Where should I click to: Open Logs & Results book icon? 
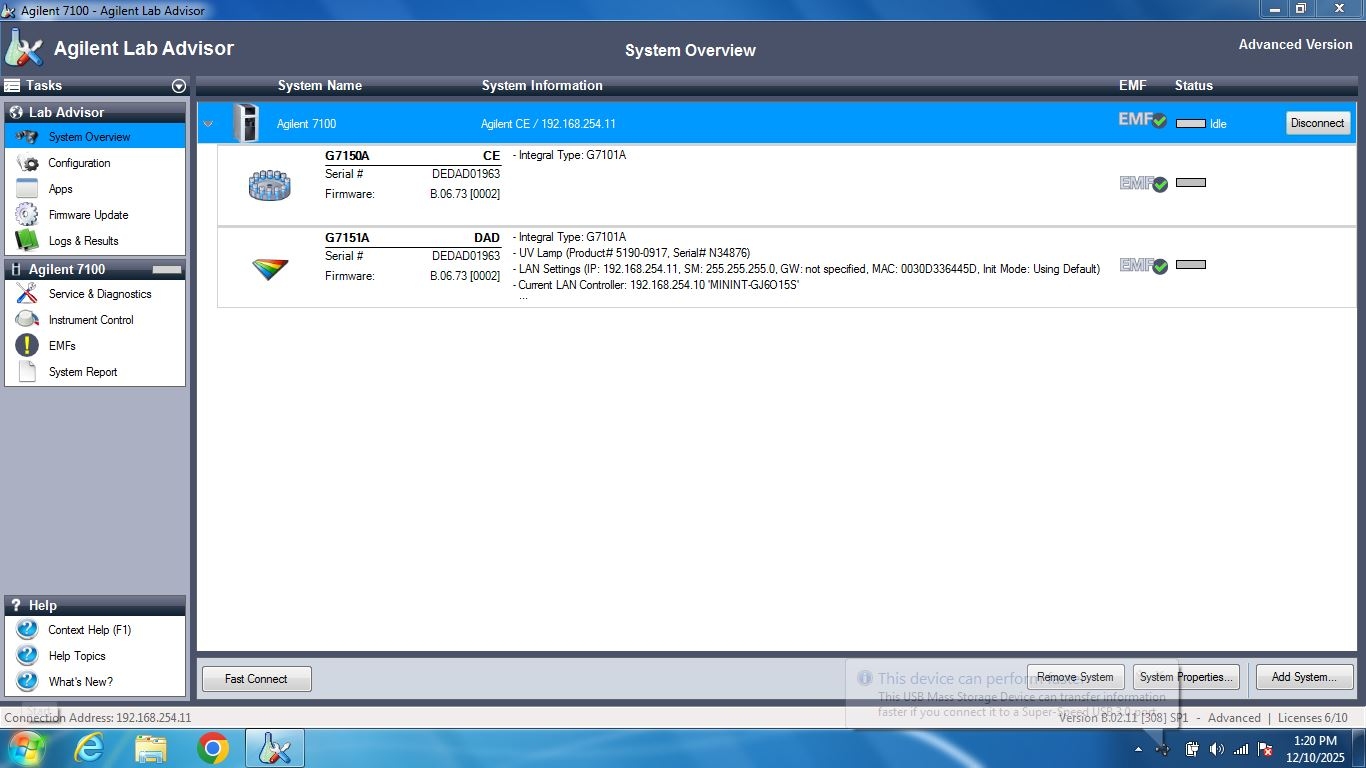point(28,241)
